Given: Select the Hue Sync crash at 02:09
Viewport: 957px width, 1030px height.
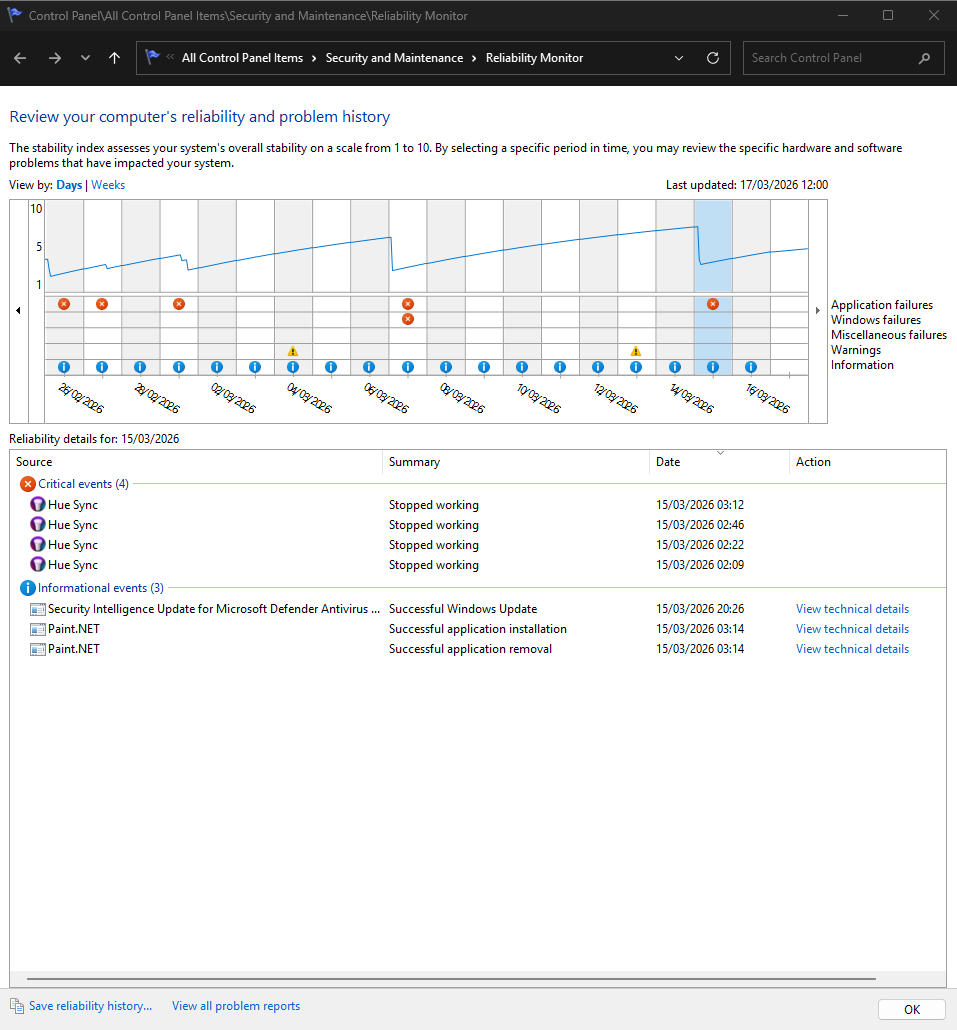Looking at the screenshot, I should tap(478, 564).
